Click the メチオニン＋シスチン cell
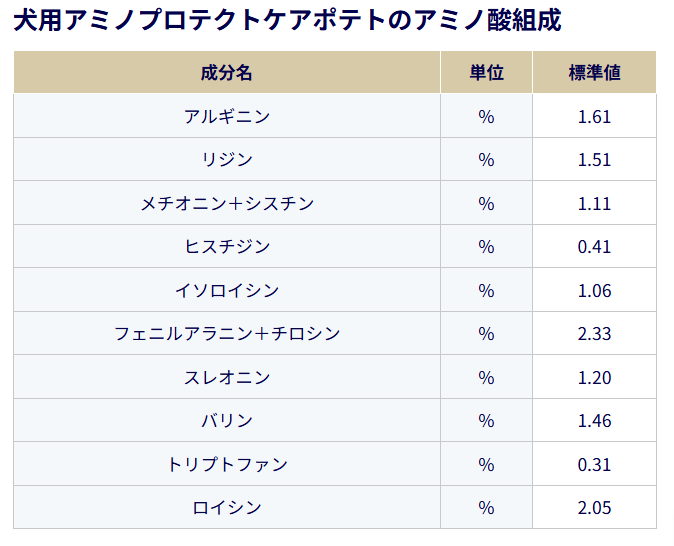 227,204
